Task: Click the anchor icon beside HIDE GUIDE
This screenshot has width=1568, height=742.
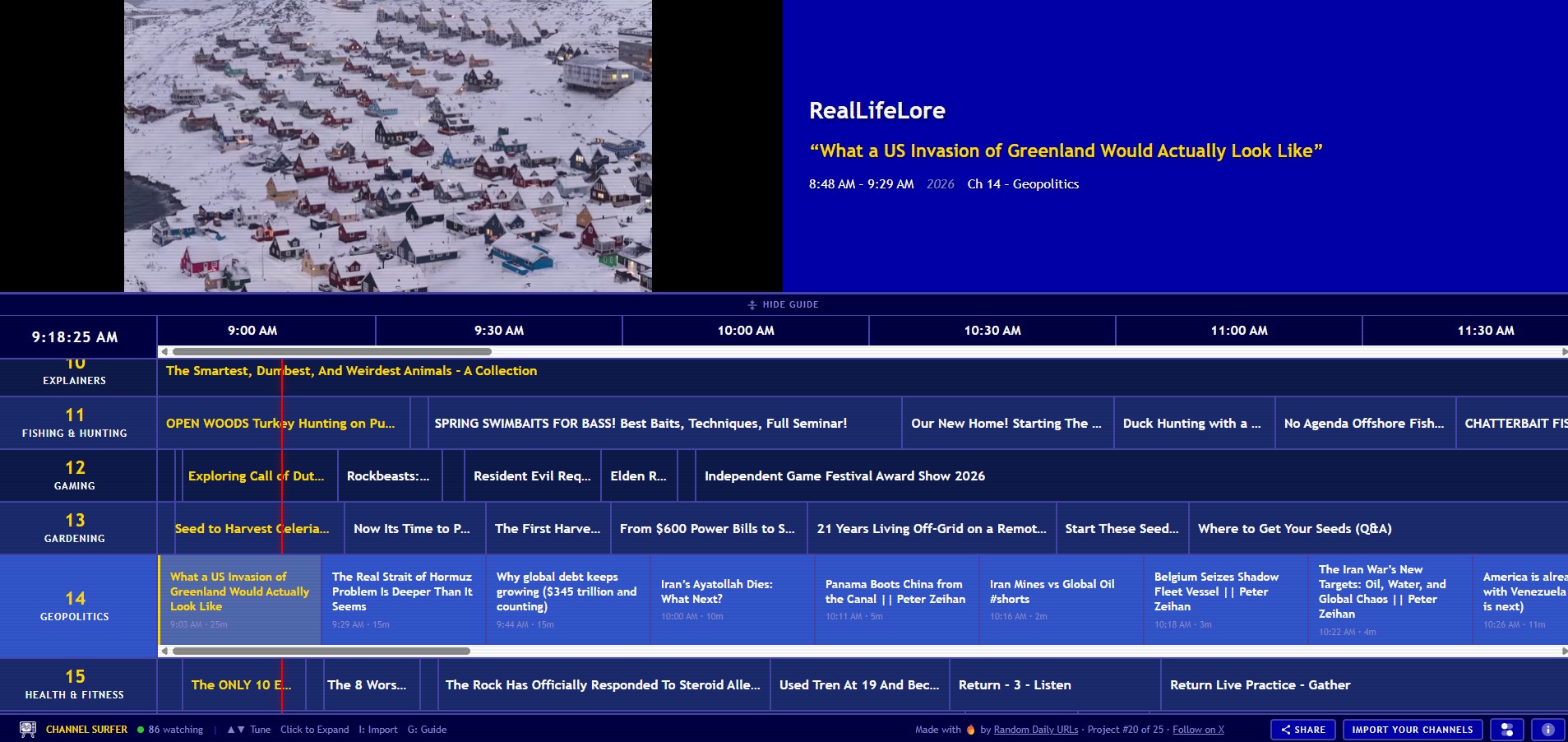Action: pos(752,304)
